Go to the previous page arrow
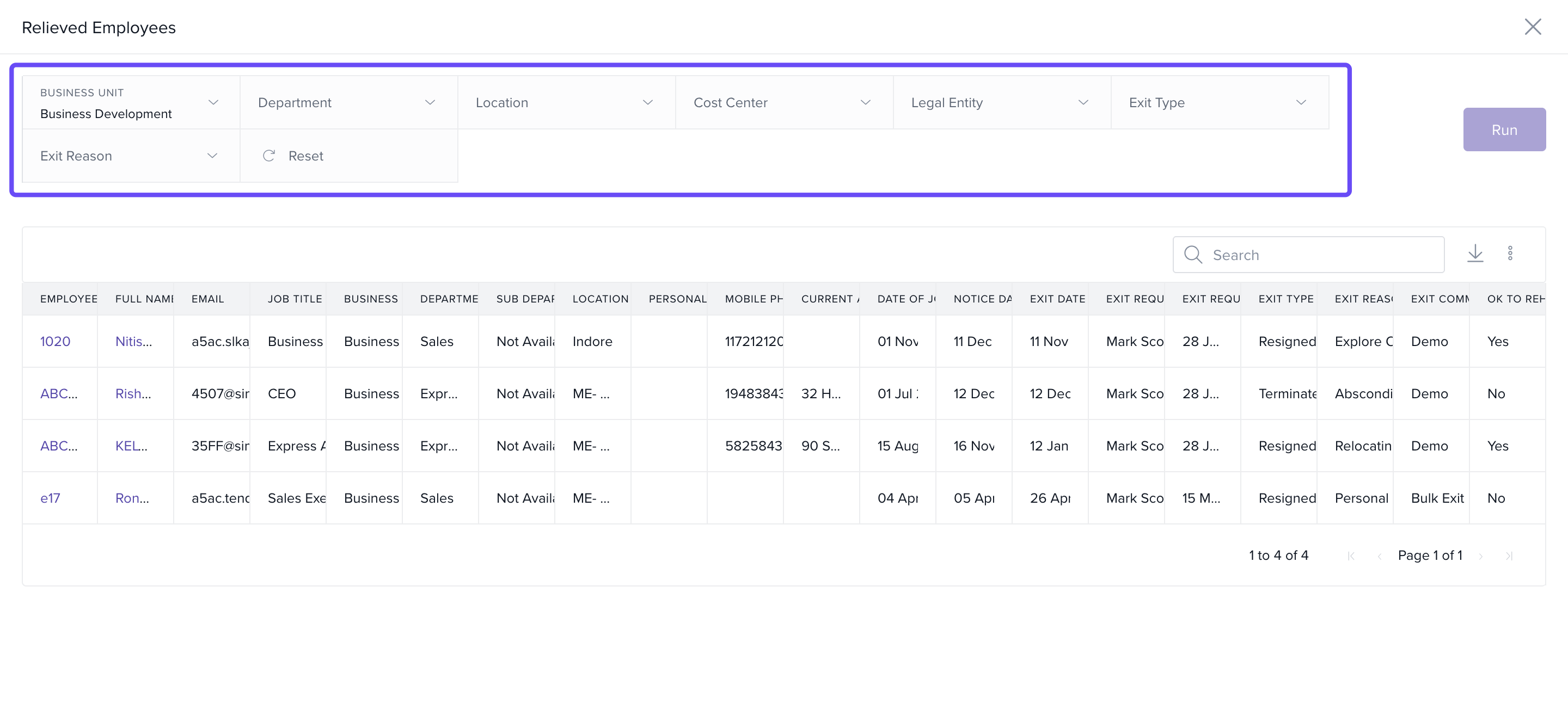1568x710 pixels. [x=1379, y=556]
